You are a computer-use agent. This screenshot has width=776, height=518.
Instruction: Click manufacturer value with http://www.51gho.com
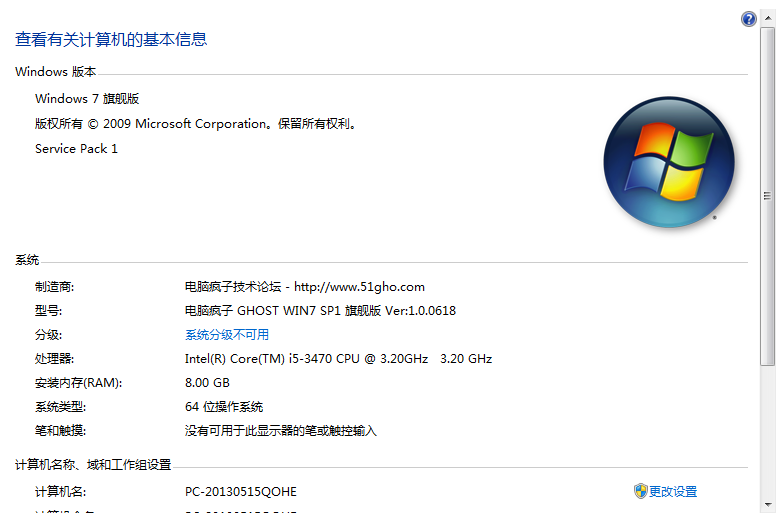coord(304,287)
